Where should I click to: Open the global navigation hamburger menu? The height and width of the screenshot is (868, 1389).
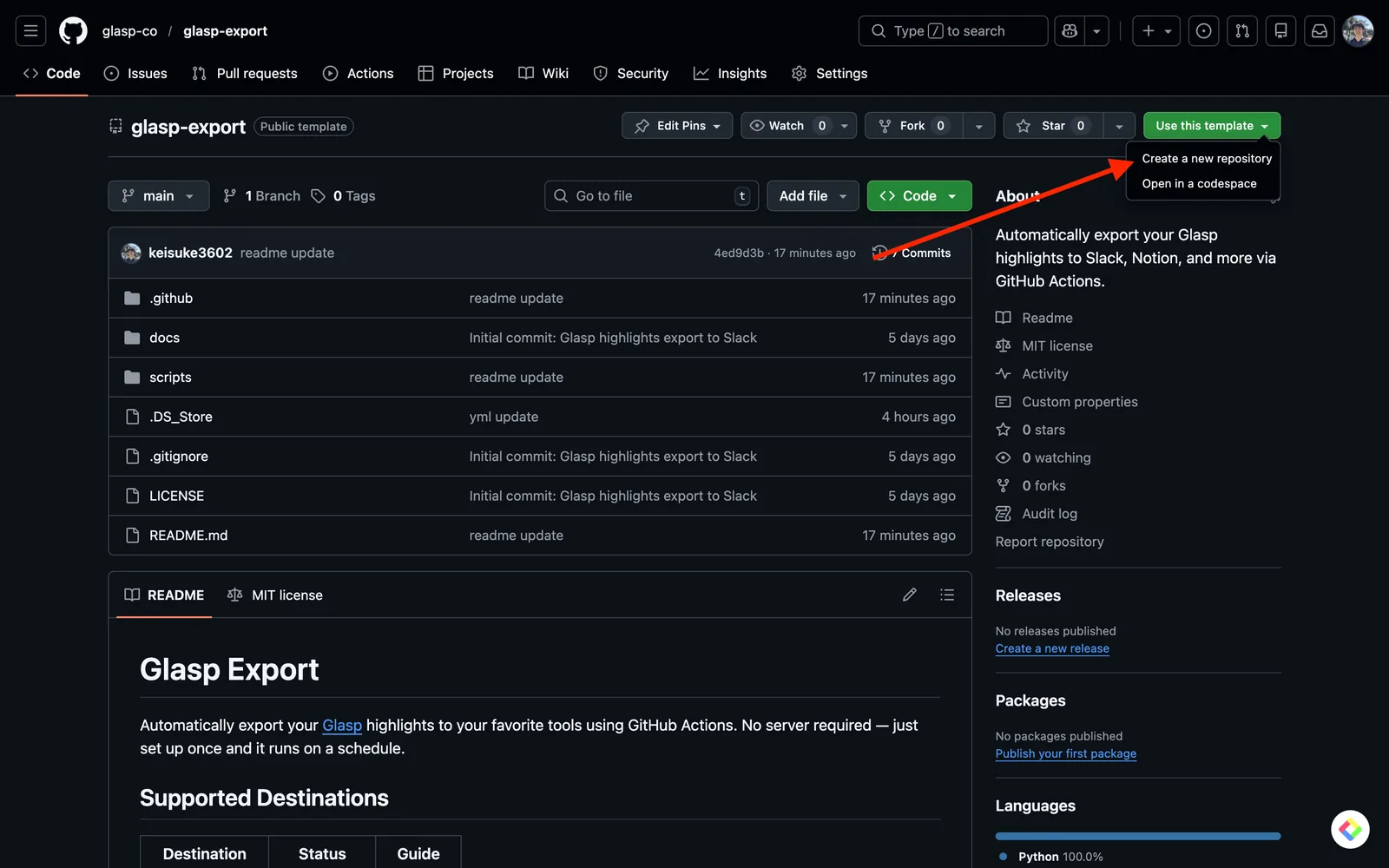coord(30,31)
